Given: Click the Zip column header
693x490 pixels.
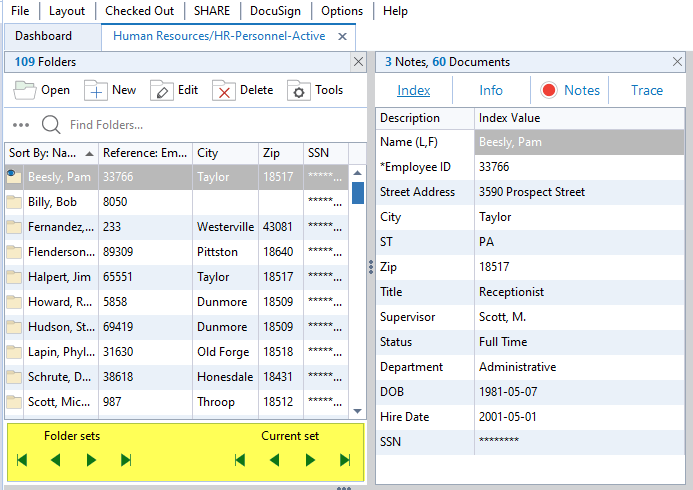Looking at the screenshot, I should pyautogui.click(x=281, y=153).
